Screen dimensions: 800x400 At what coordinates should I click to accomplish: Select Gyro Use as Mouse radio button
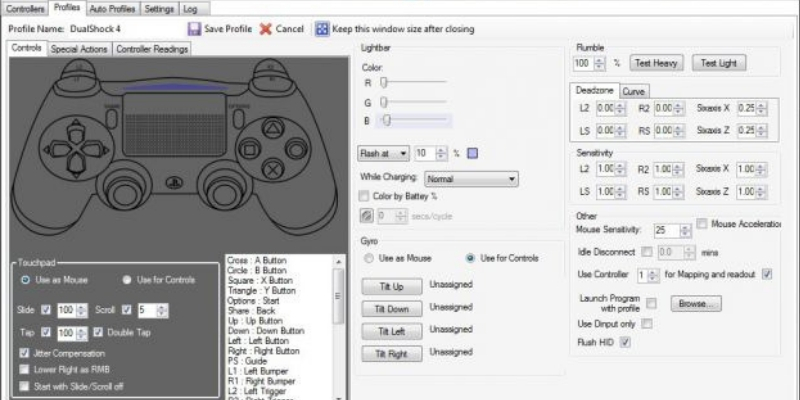point(368,258)
